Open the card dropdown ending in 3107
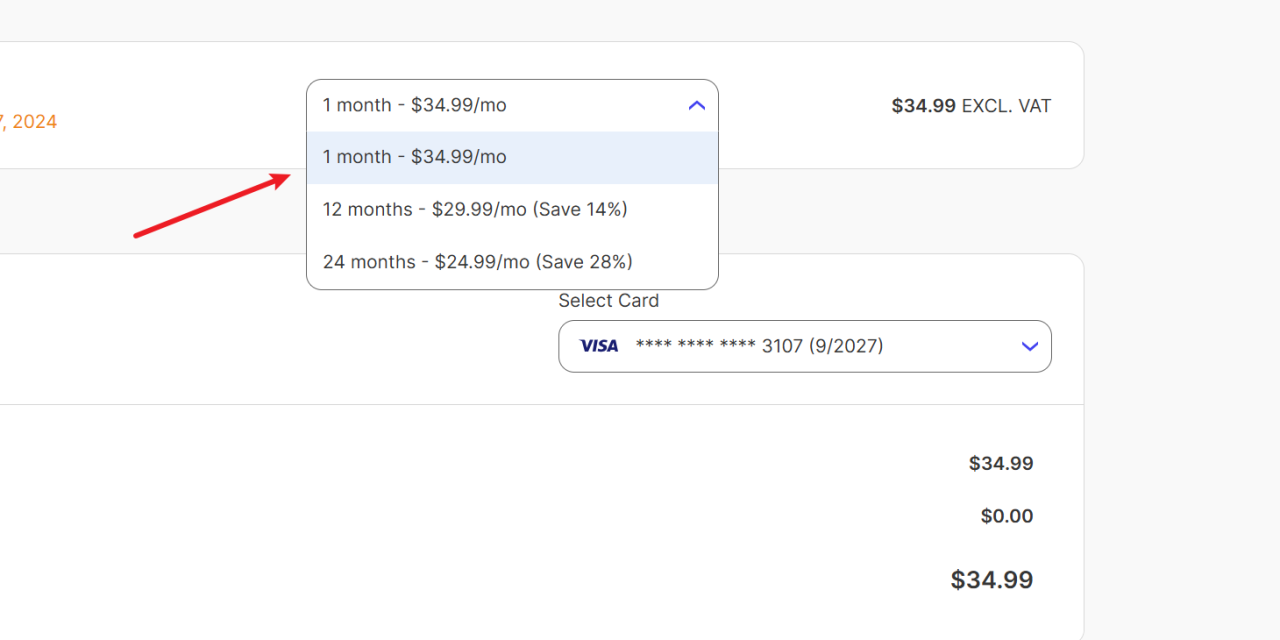Screen dimensions: 1280x640 804,346
